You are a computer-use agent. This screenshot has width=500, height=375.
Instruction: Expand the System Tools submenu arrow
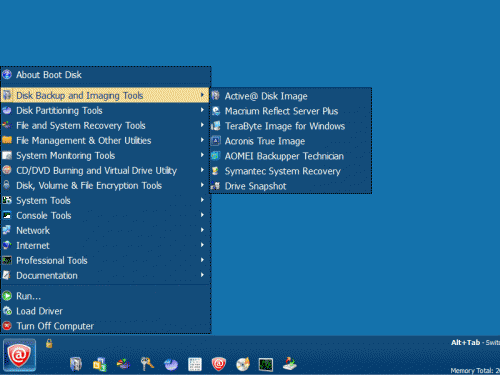click(202, 200)
